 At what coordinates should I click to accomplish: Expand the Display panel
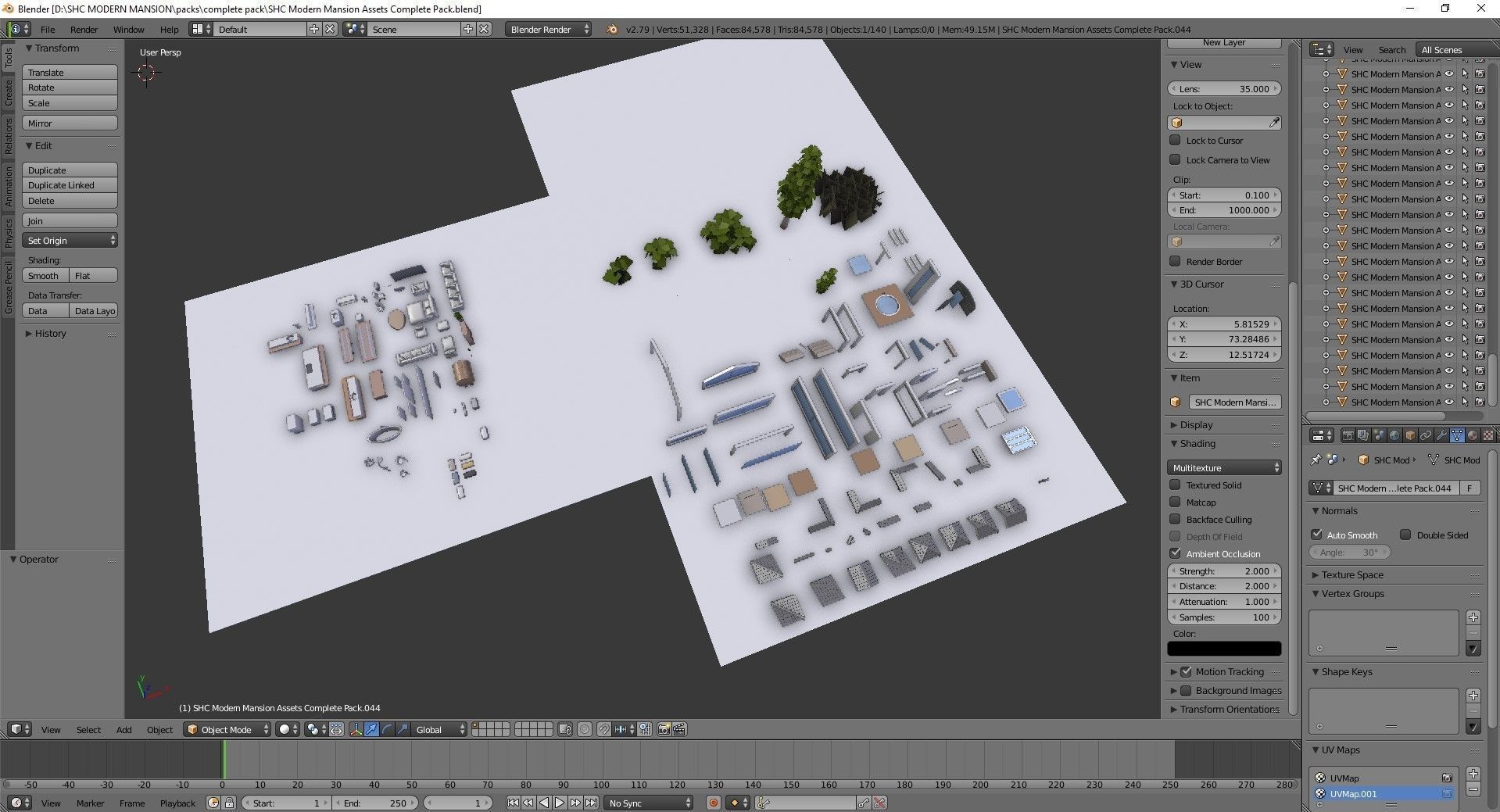coord(1196,424)
